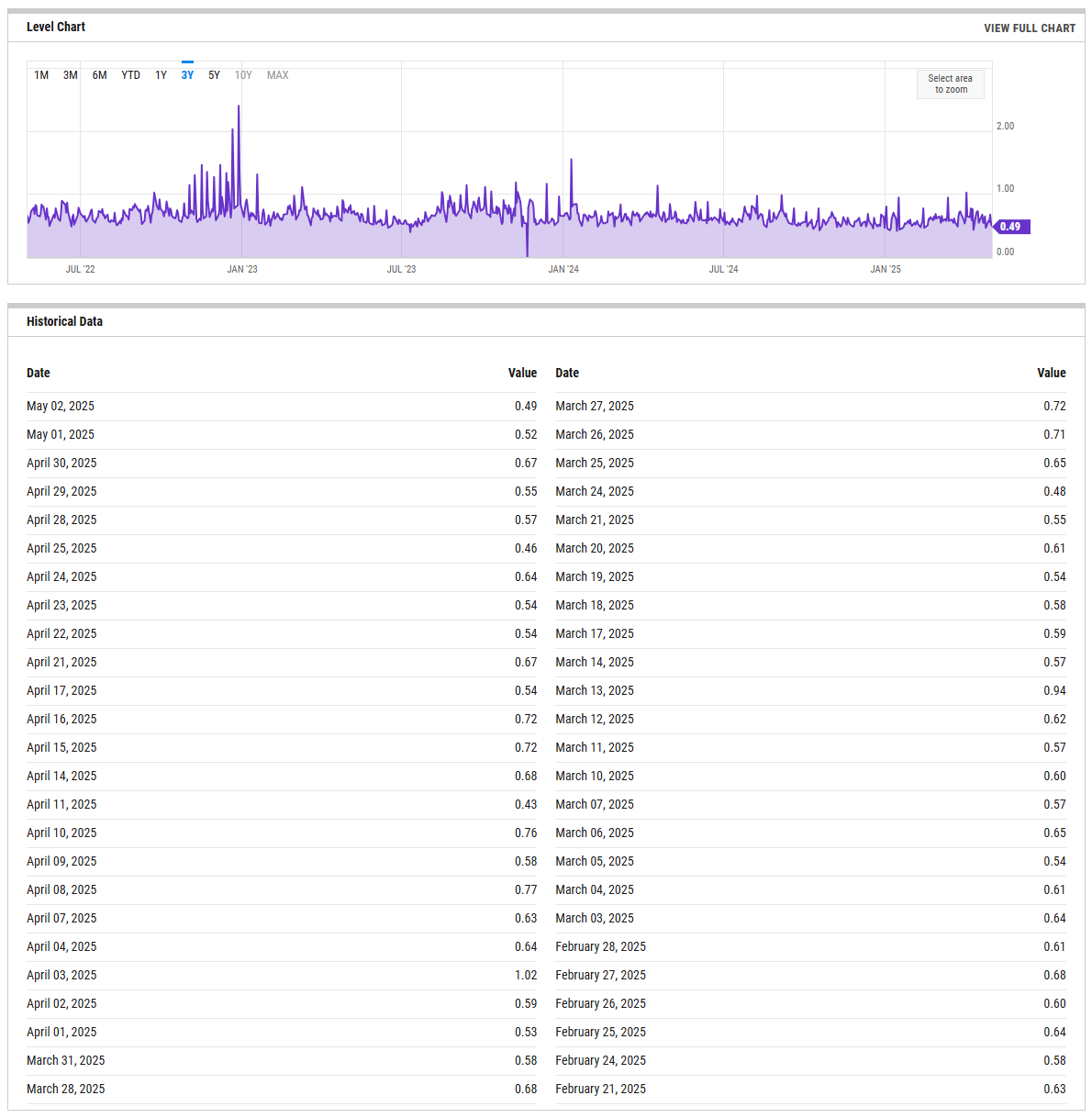Select the March 31, 2025 date
This screenshot has height=1118, width=1092.
[x=66, y=1060]
